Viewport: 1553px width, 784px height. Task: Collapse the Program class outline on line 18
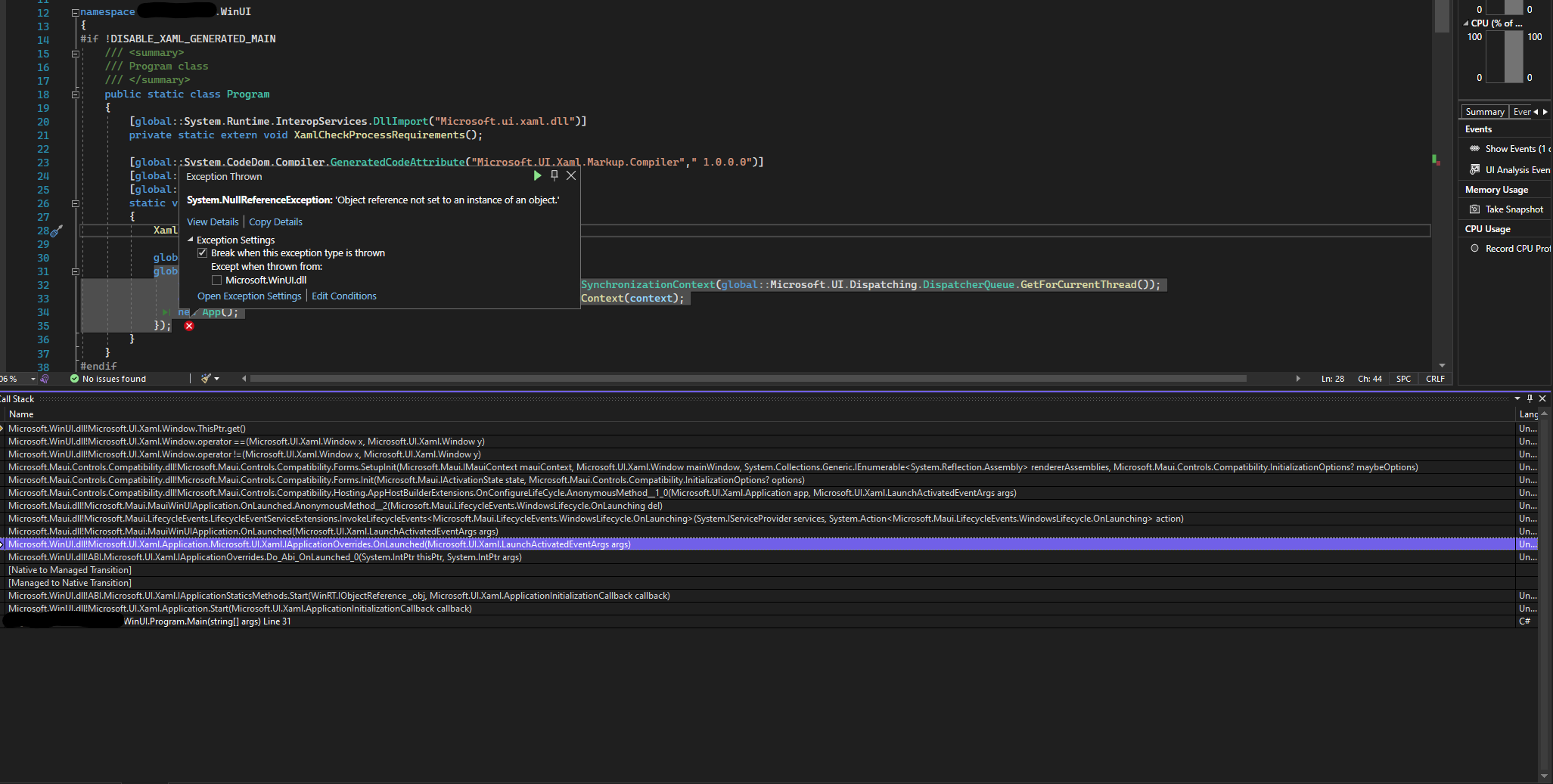pyautogui.click(x=75, y=95)
